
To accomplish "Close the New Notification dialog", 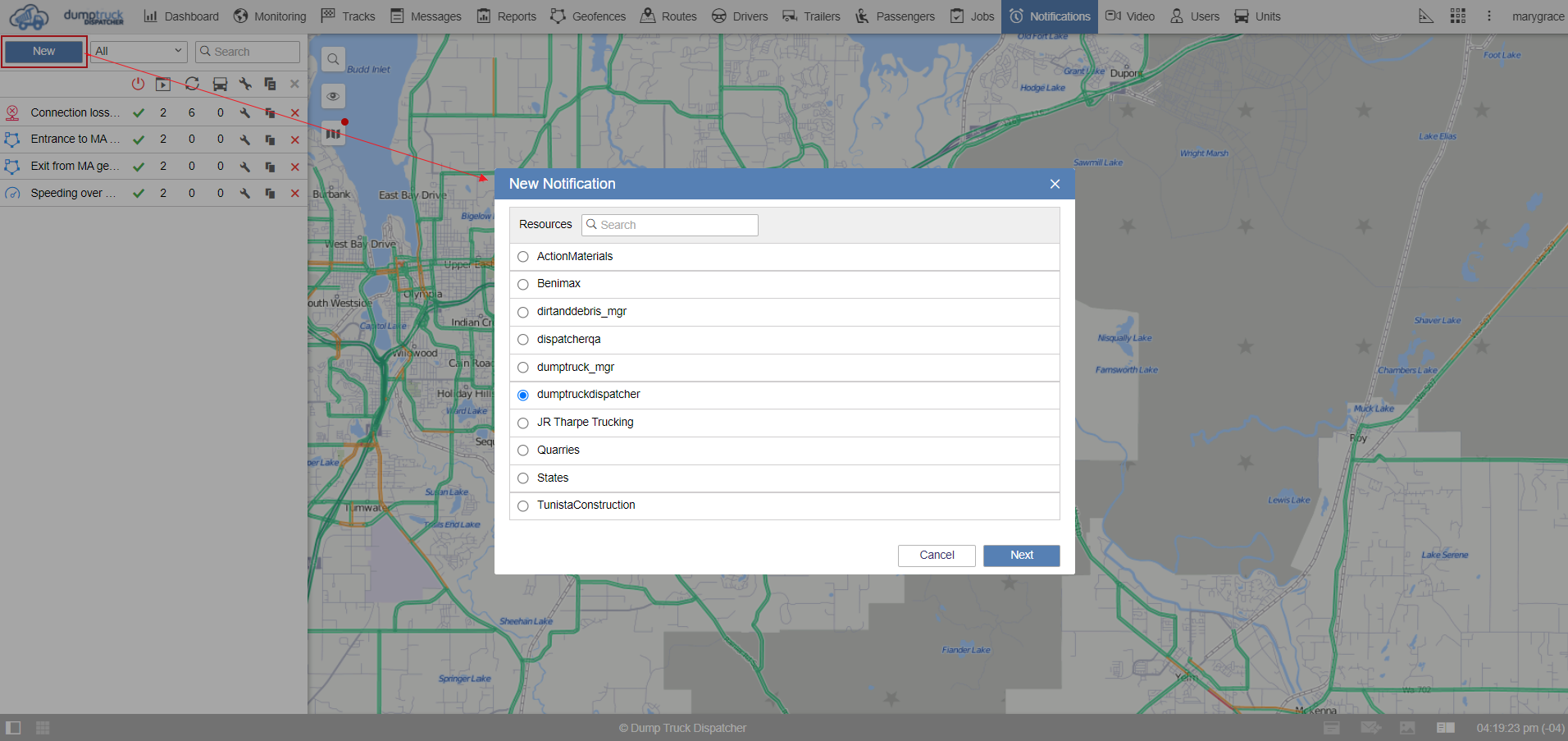I will pyautogui.click(x=1055, y=184).
